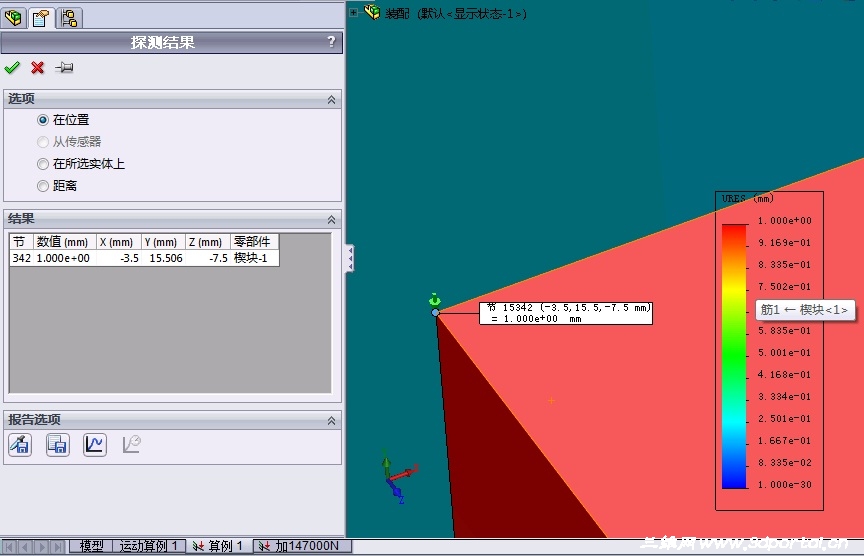
Task: Open the FeatureManager design tree tab
Action: pyautogui.click(x=14, y=18)
